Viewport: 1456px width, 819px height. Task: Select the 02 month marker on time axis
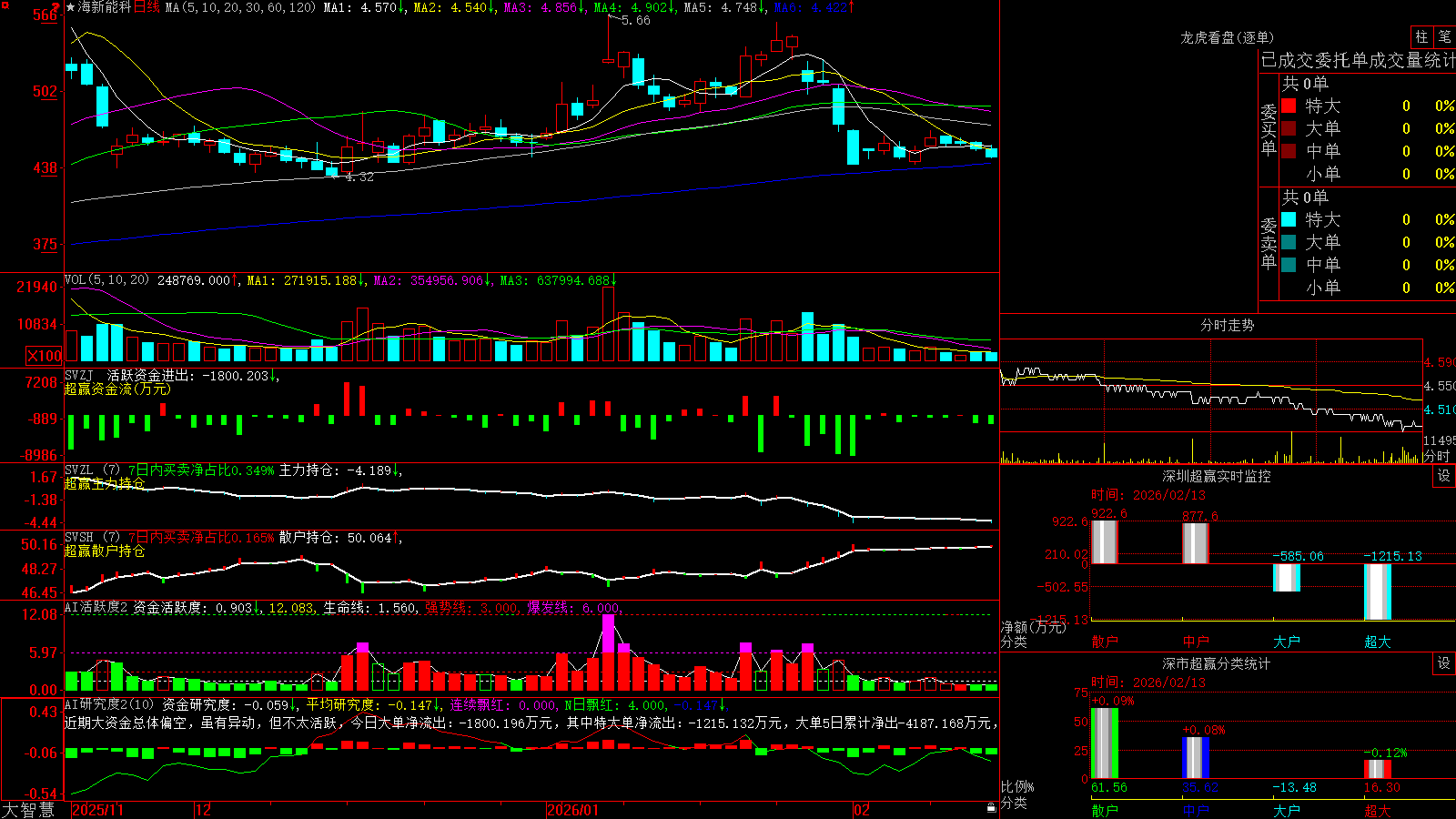[x=862, y=810]
